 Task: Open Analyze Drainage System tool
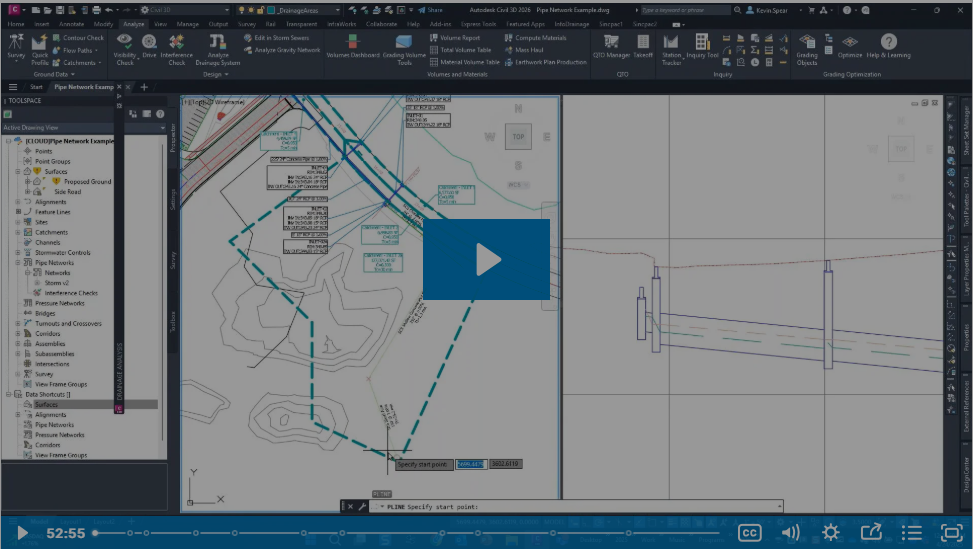[217, 50]
